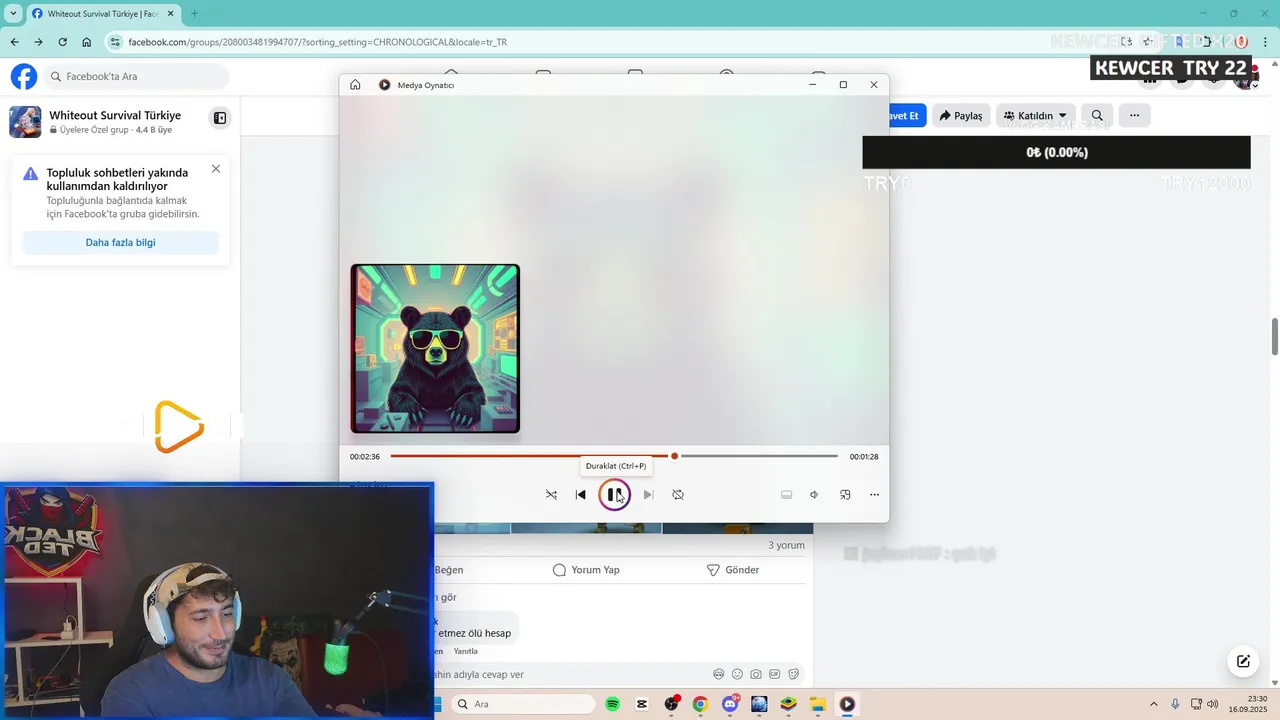Show hidden system tray icons
The image size is (1280, 720).
[1153, 704]
